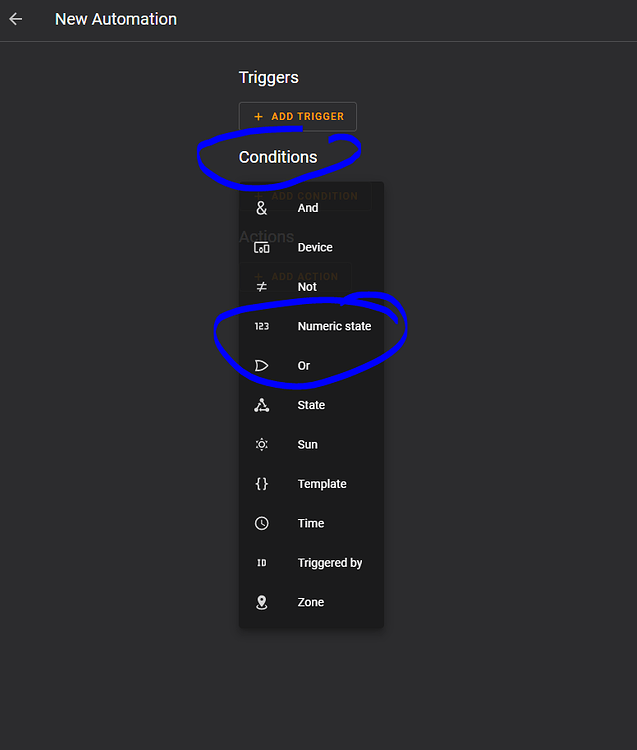Select the Template condition type

(322, 484)
